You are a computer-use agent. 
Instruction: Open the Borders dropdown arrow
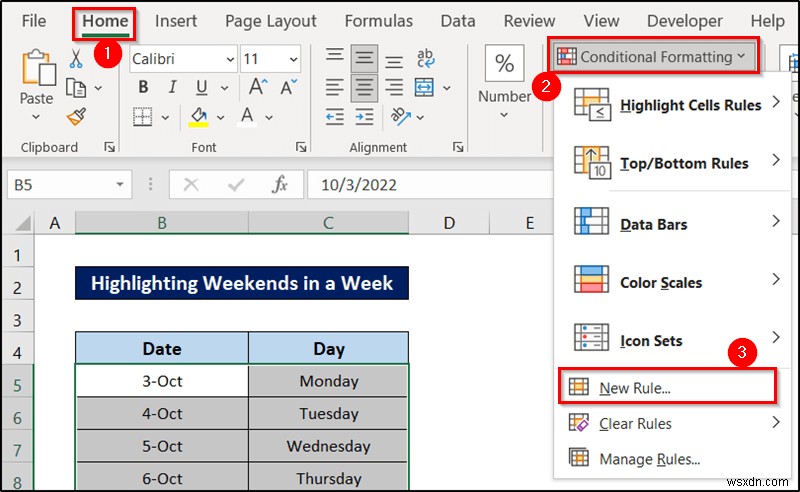click(x=165, y=118)
